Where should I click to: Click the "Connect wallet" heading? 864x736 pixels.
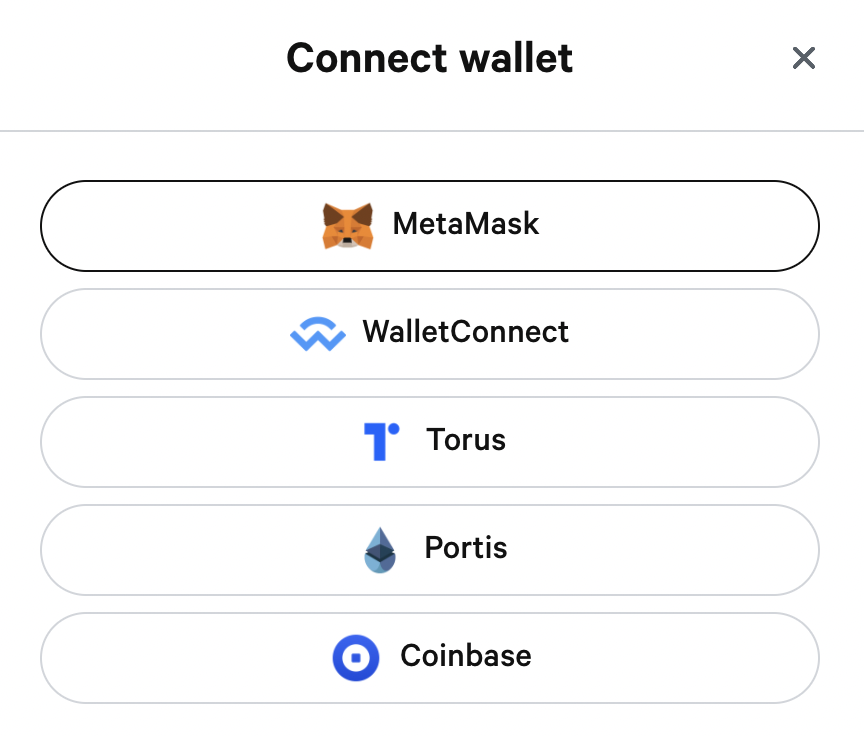(430, 58)
